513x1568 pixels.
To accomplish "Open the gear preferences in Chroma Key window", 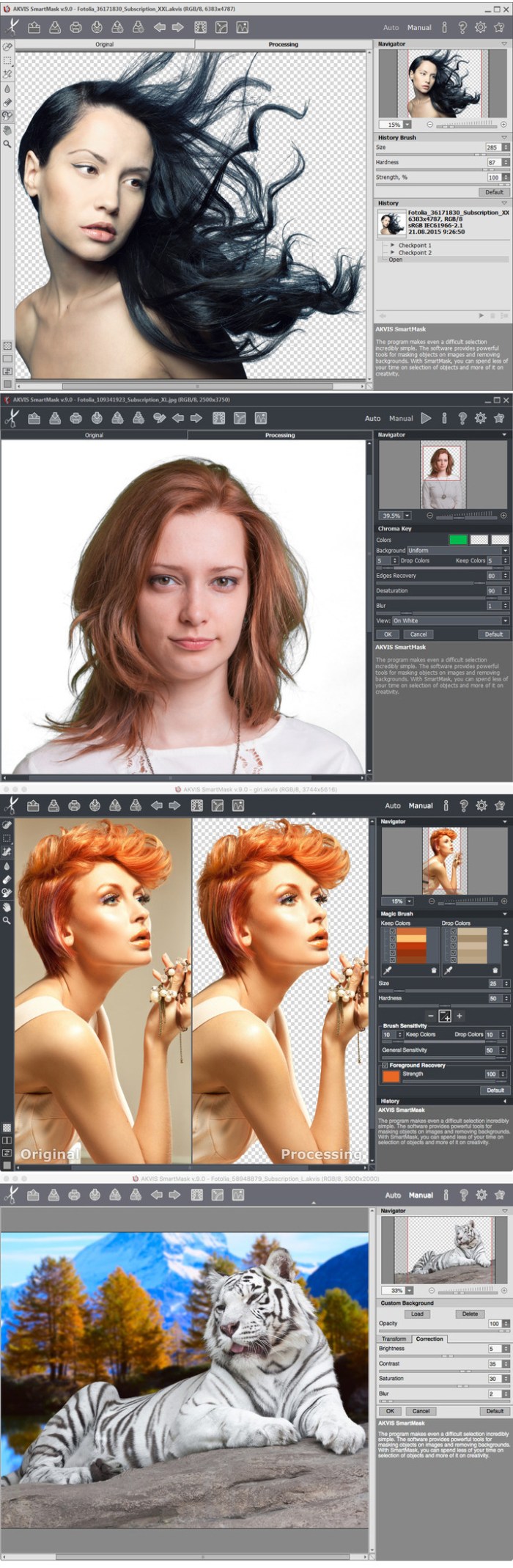I will tap(480, 418).
